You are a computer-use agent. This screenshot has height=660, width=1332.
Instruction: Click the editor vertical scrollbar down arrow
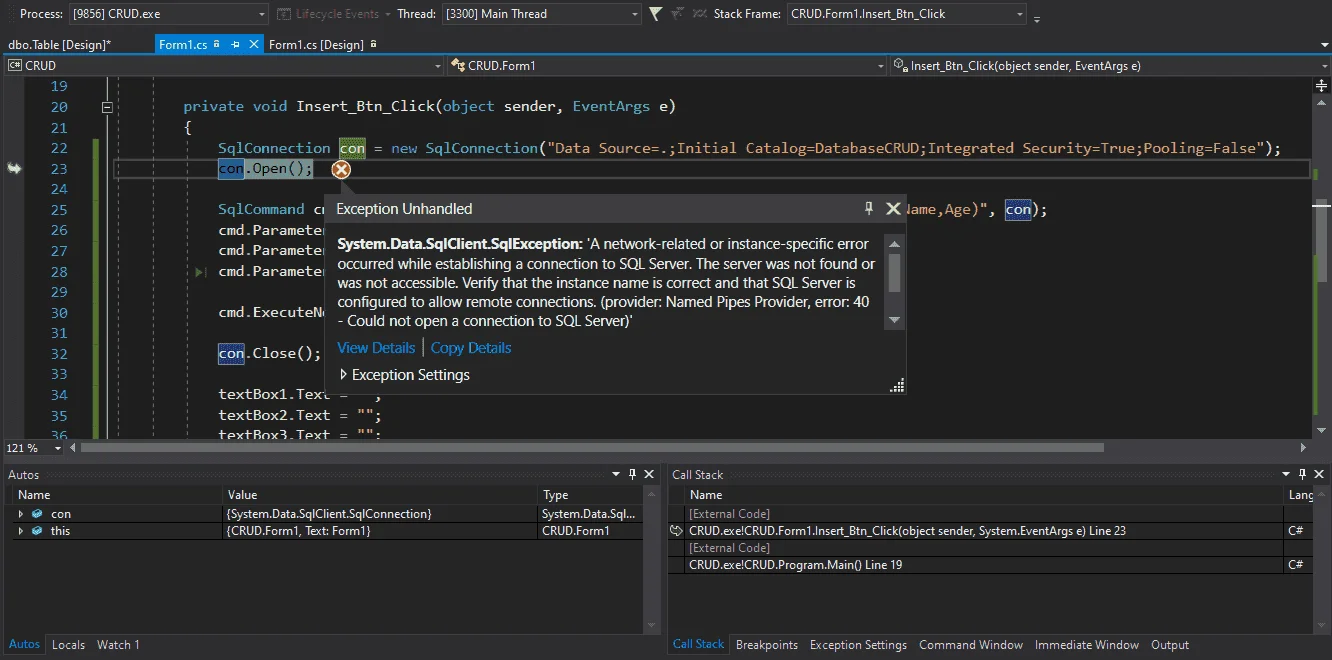[1321, 431]
